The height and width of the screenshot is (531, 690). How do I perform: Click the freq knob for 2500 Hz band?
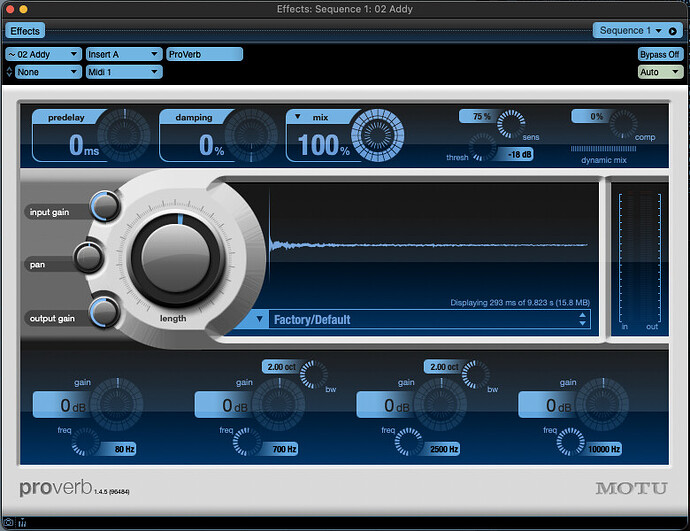(x=409, y=442)
